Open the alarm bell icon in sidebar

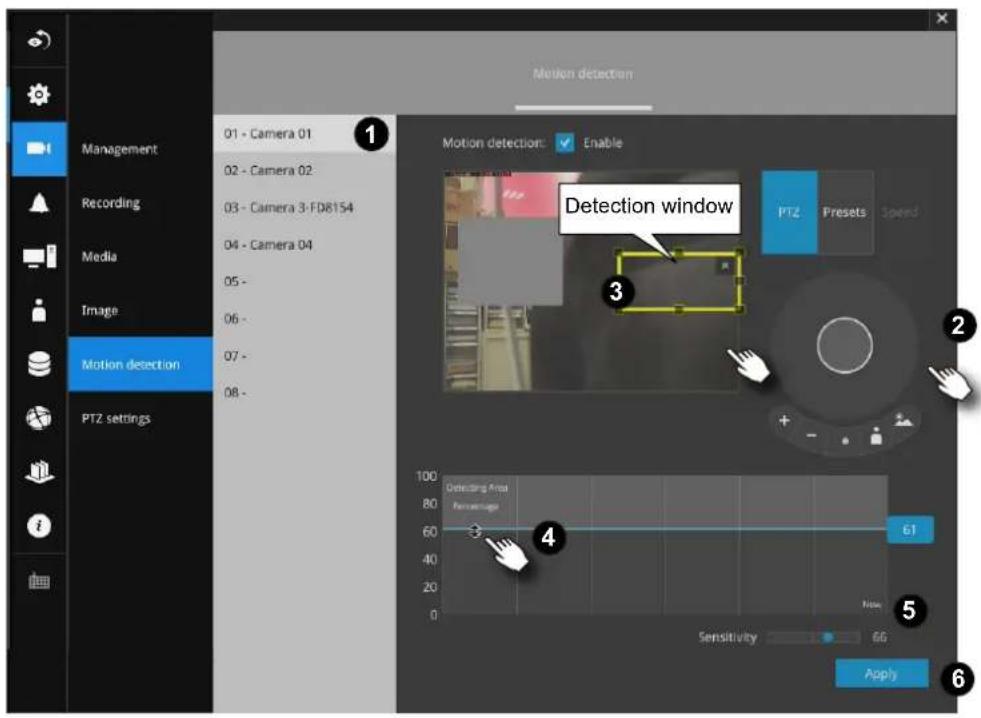[x=39, y=203]
